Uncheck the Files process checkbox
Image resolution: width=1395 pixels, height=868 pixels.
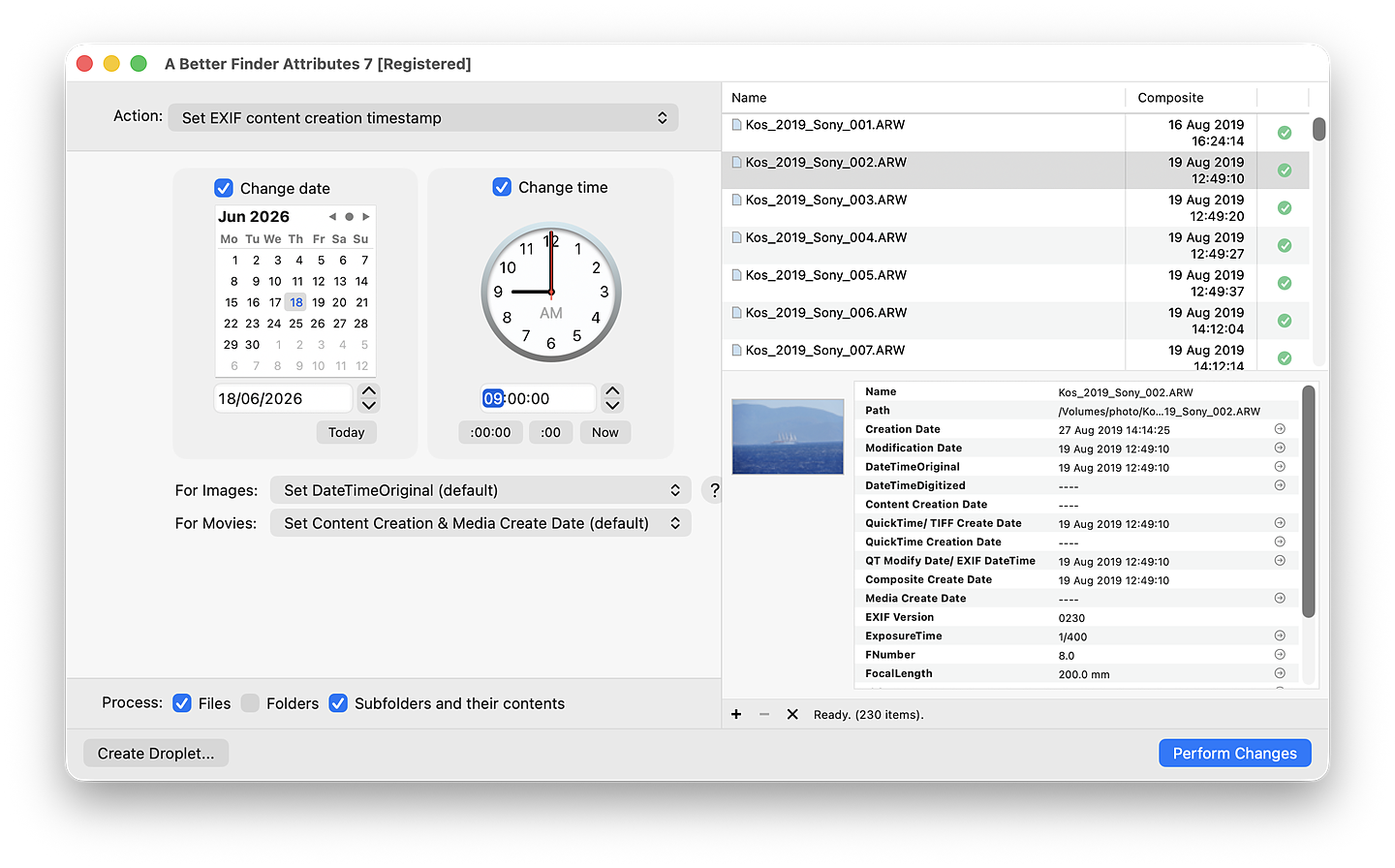coord(182,703)
